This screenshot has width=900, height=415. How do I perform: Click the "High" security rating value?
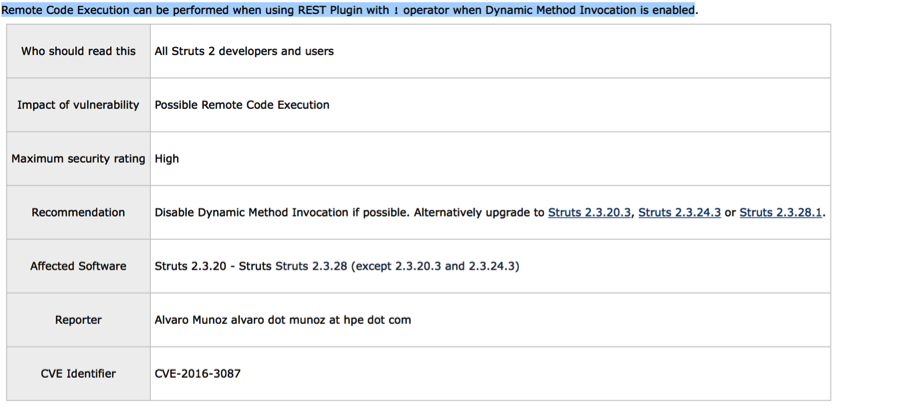click(167, 159)
